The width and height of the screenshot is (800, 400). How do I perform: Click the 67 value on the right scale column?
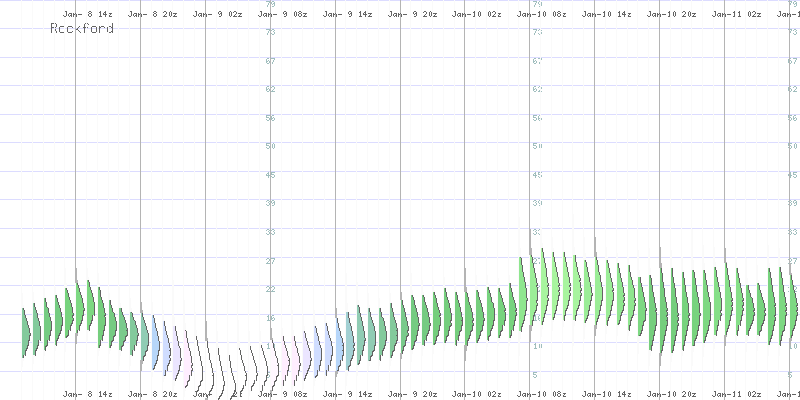537,61
